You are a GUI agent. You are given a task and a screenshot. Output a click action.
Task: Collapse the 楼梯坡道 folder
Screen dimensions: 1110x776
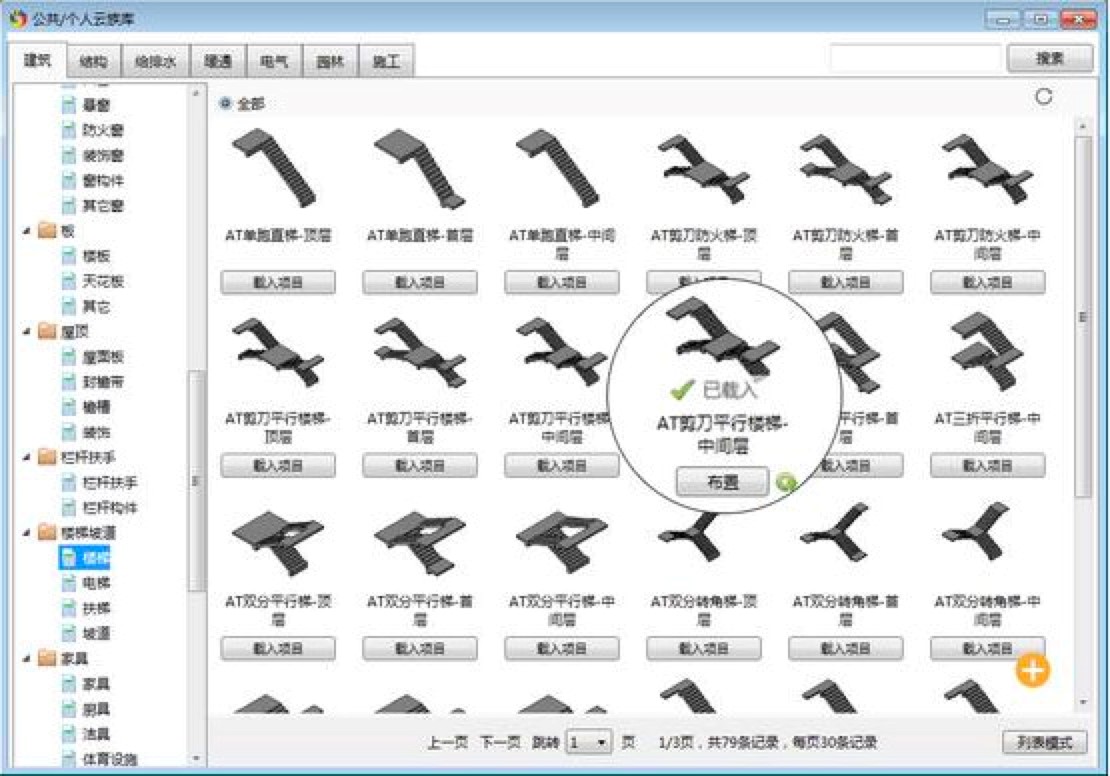[25, 533]
